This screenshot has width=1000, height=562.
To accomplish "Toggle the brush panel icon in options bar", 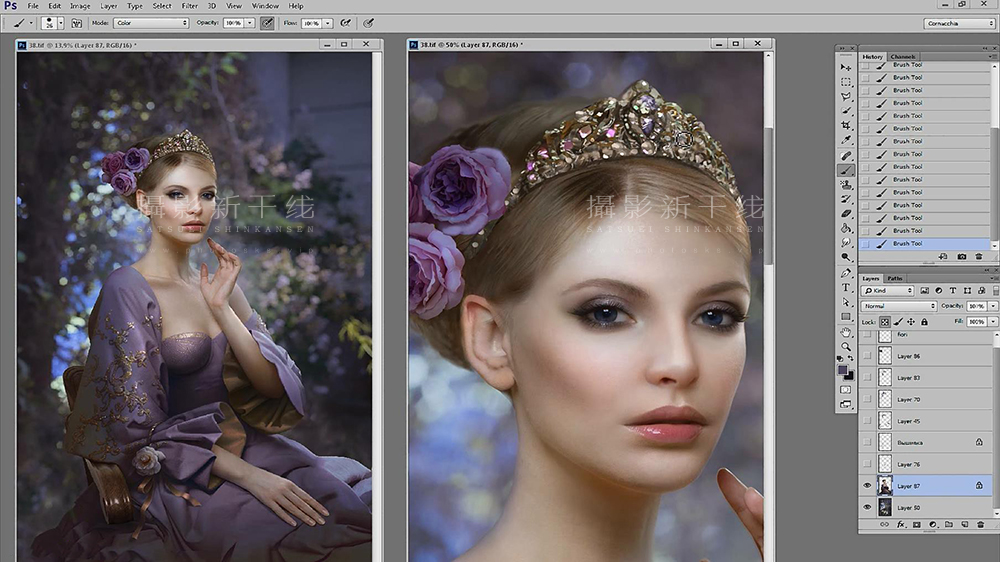I will point(77,23).
